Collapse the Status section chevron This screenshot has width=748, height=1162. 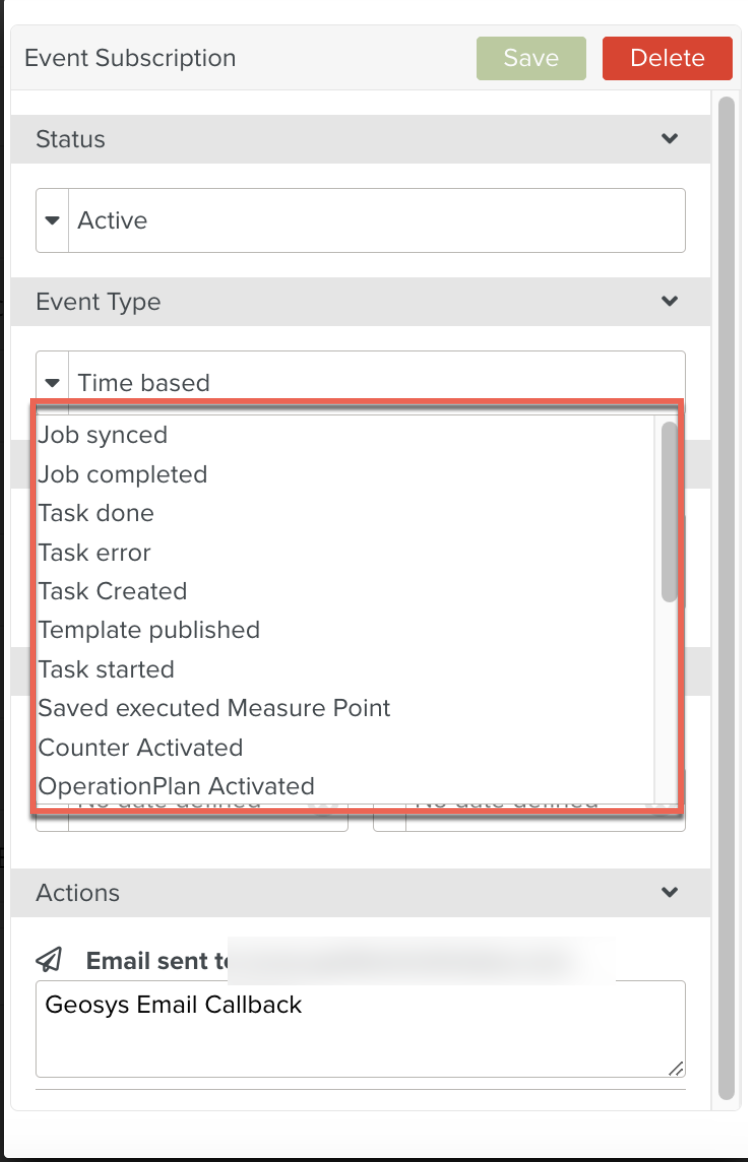coord(670,139)
